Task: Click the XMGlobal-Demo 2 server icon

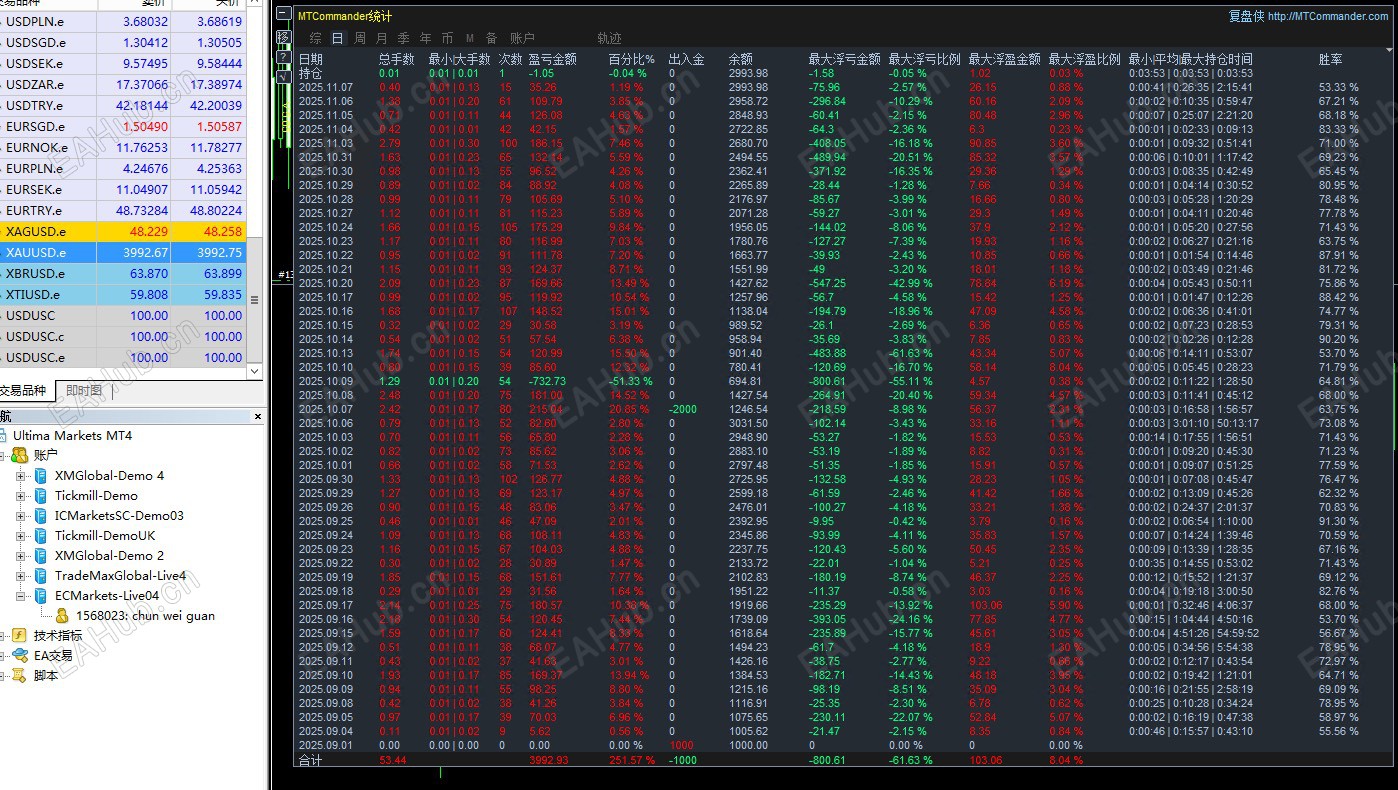Action: point(41,556)
